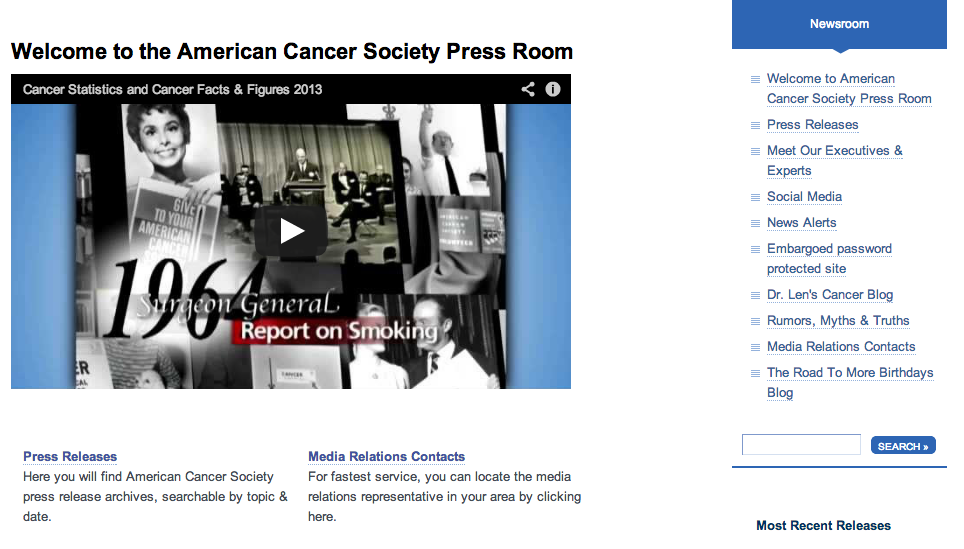
Task: Open Media Relations Contacts in sidebar
Action: pos(841,347)
